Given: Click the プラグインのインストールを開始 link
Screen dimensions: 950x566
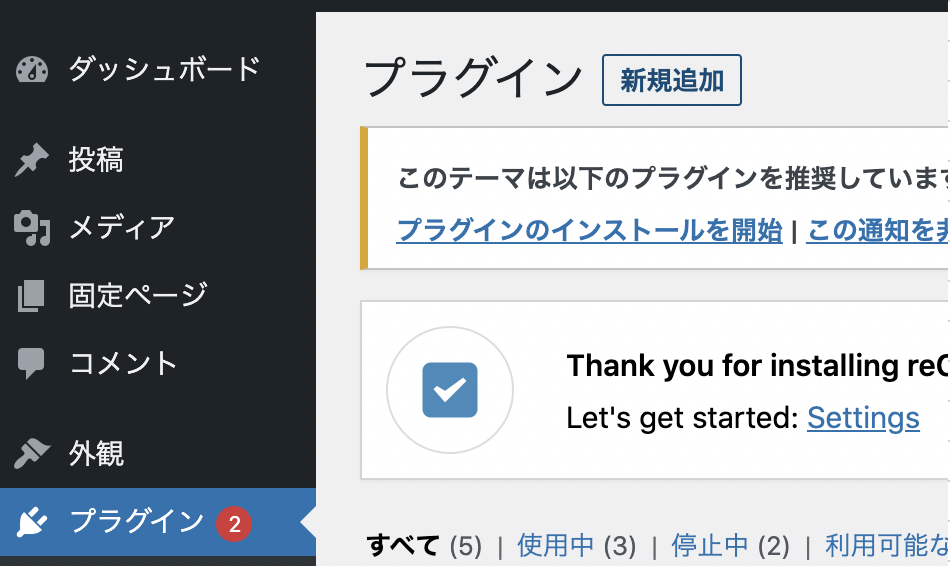Looking at the screenshot, I should point(589,230).
